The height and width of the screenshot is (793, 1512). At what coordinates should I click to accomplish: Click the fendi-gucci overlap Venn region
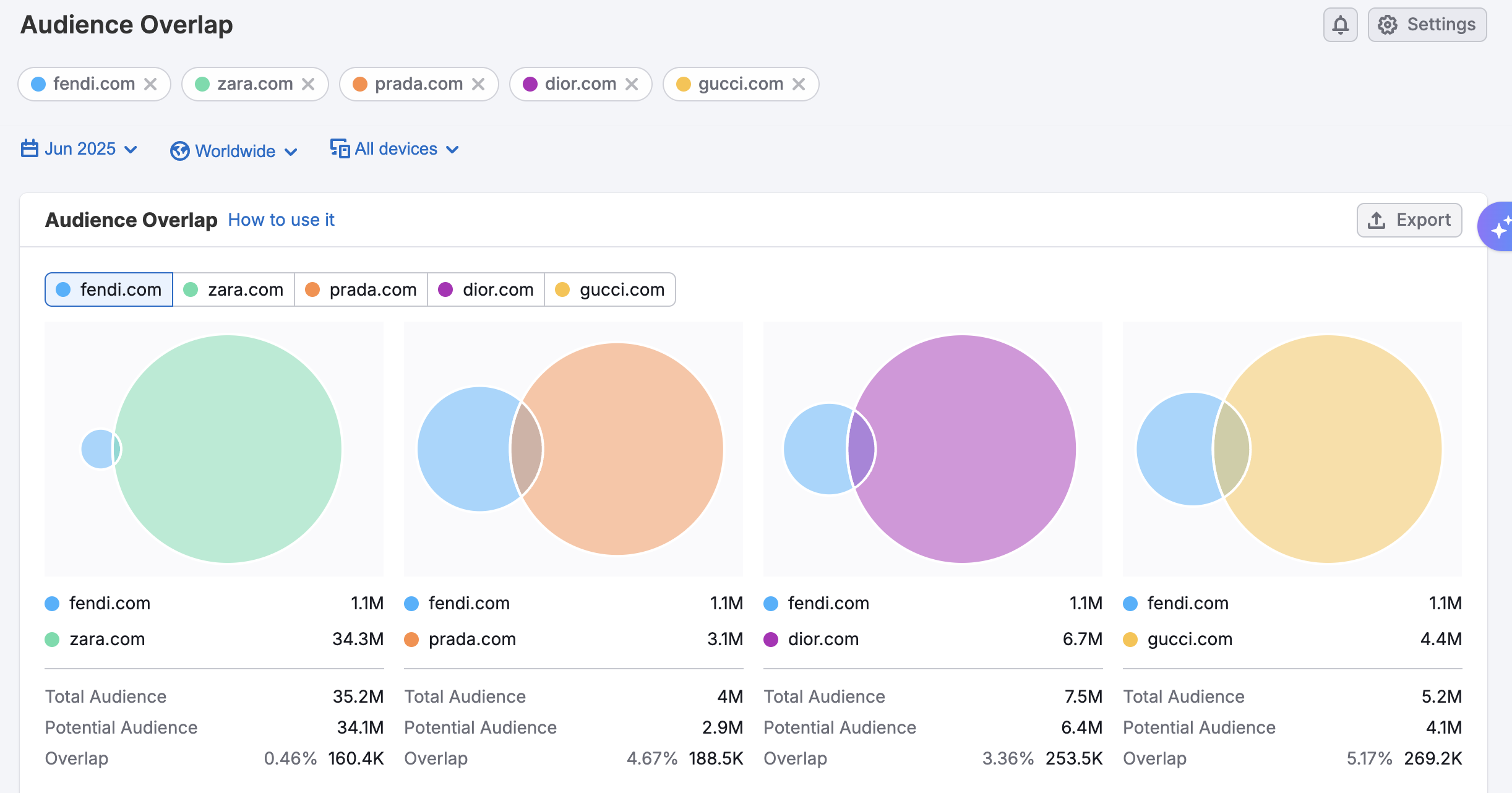click(1231, 449)
